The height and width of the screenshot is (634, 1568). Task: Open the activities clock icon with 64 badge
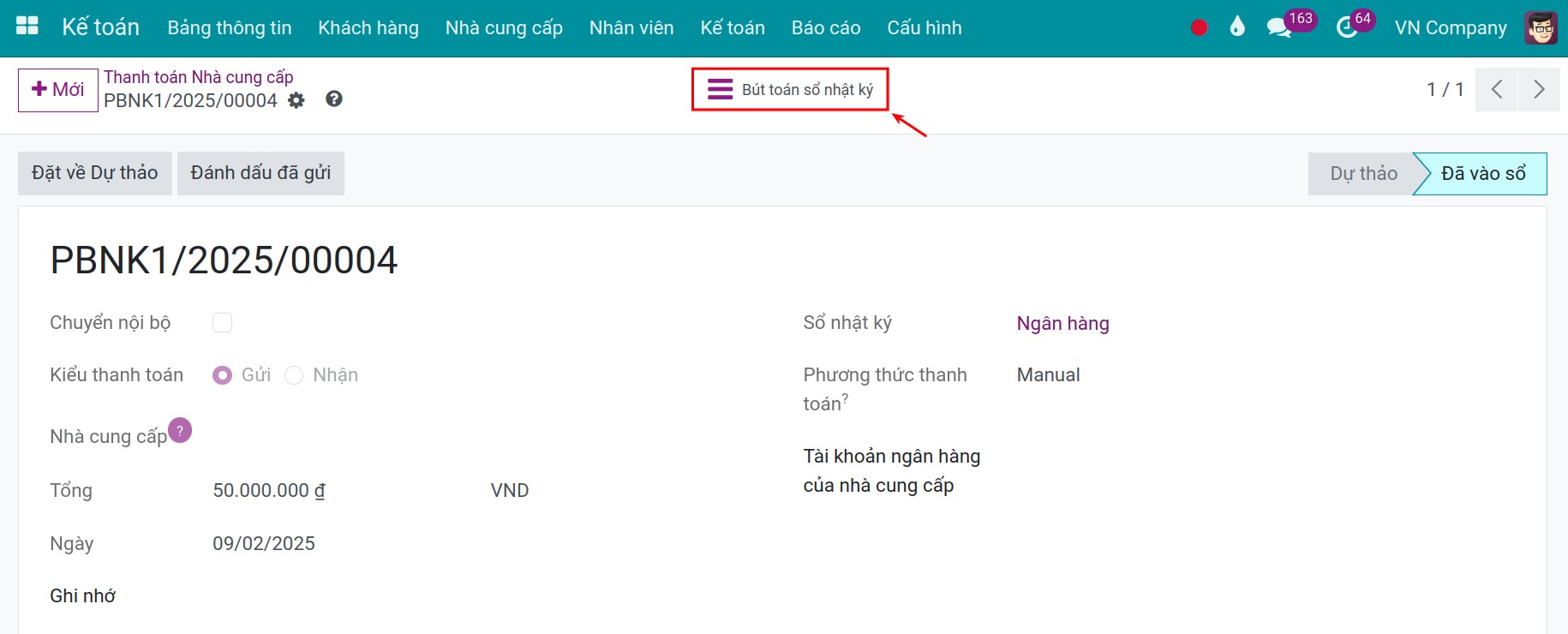pyautogui.click(x=1347, y=28)
